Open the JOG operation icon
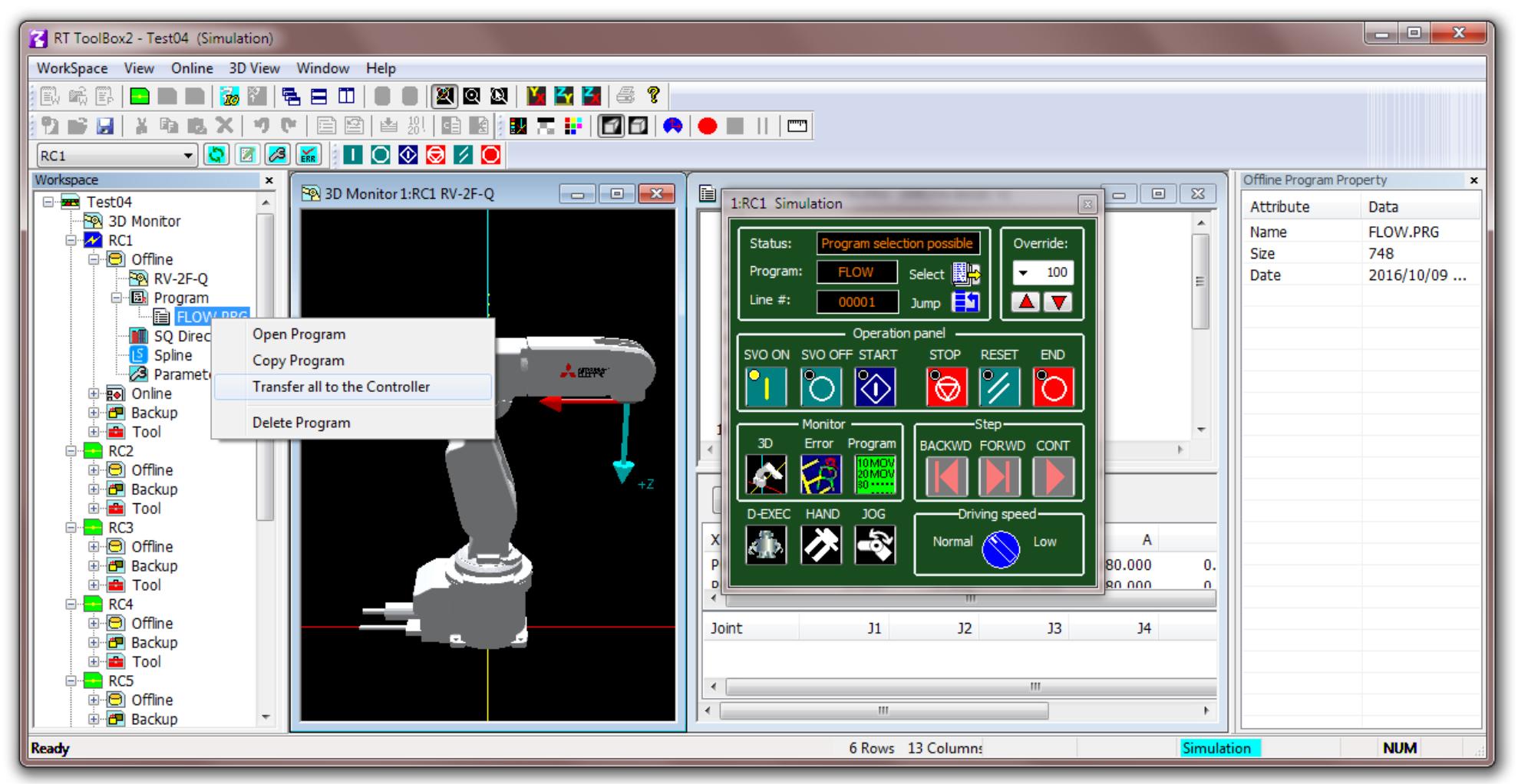This screenshot has width=1518, height=784. [x=875, y=545]
